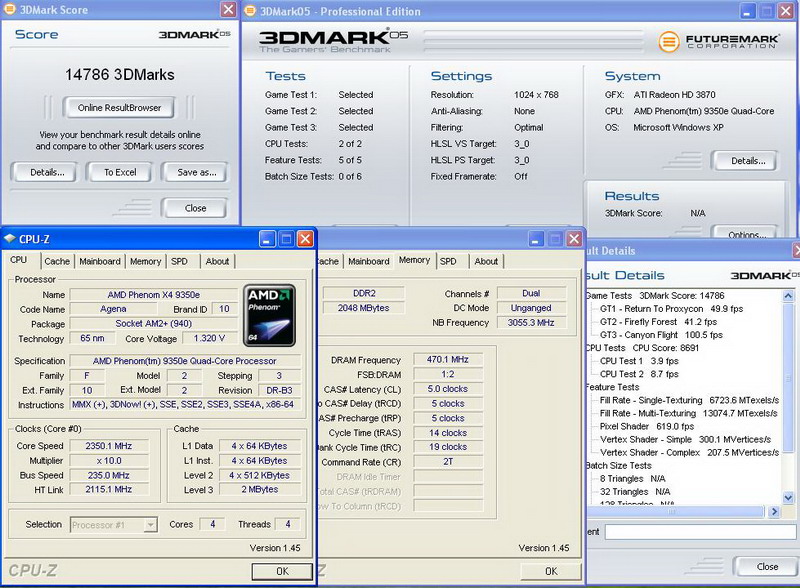800x588 pixels.
Task: Click the NB Frequency 3055.3 MHz value
Action: 531,323
